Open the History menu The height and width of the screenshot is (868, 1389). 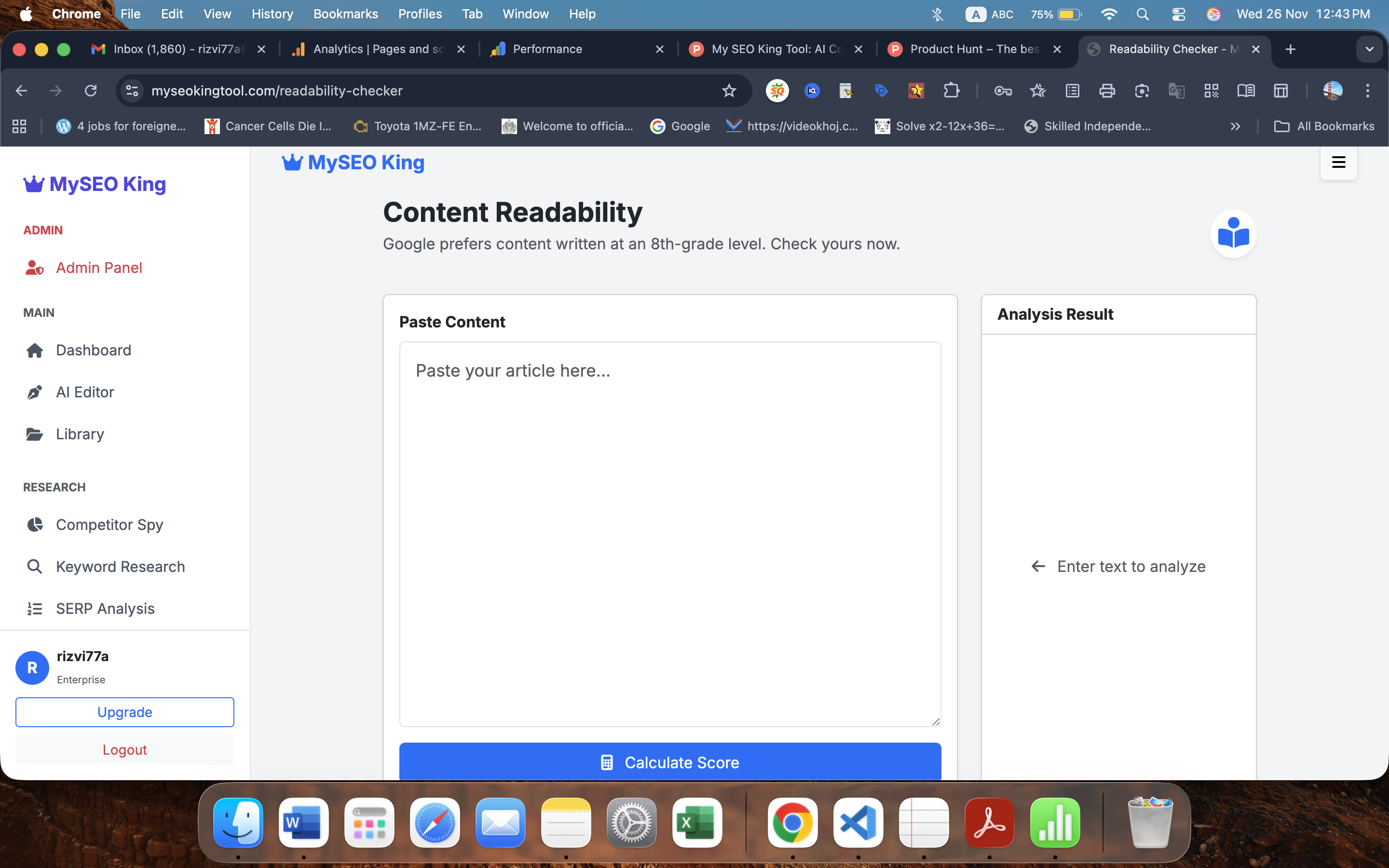tap(272, 14)
